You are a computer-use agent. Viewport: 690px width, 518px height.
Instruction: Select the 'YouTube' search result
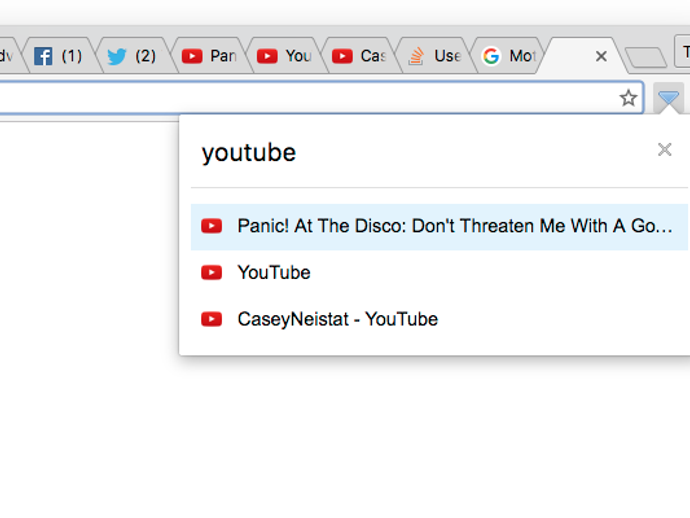pos(439,273)
